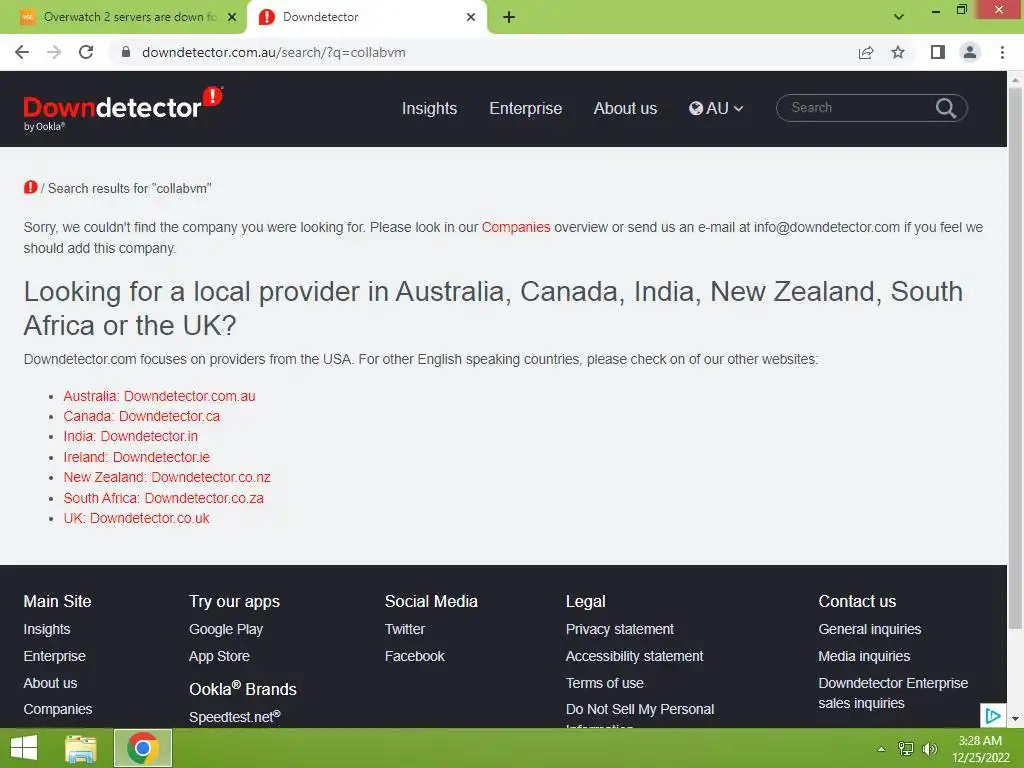This screenshot has width=1024, height=768.
Task: Open South Africa: Downdetector.co.za link
Action: click(163, 498)
